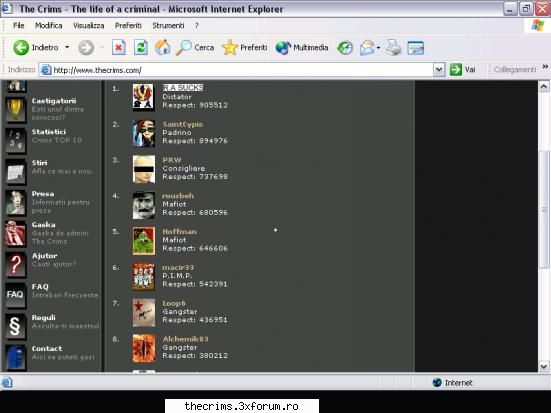The height and width of the screenshot is (413, 551).
Task: Click the SaintCypis player link
Action: click(x=182, y=124)
